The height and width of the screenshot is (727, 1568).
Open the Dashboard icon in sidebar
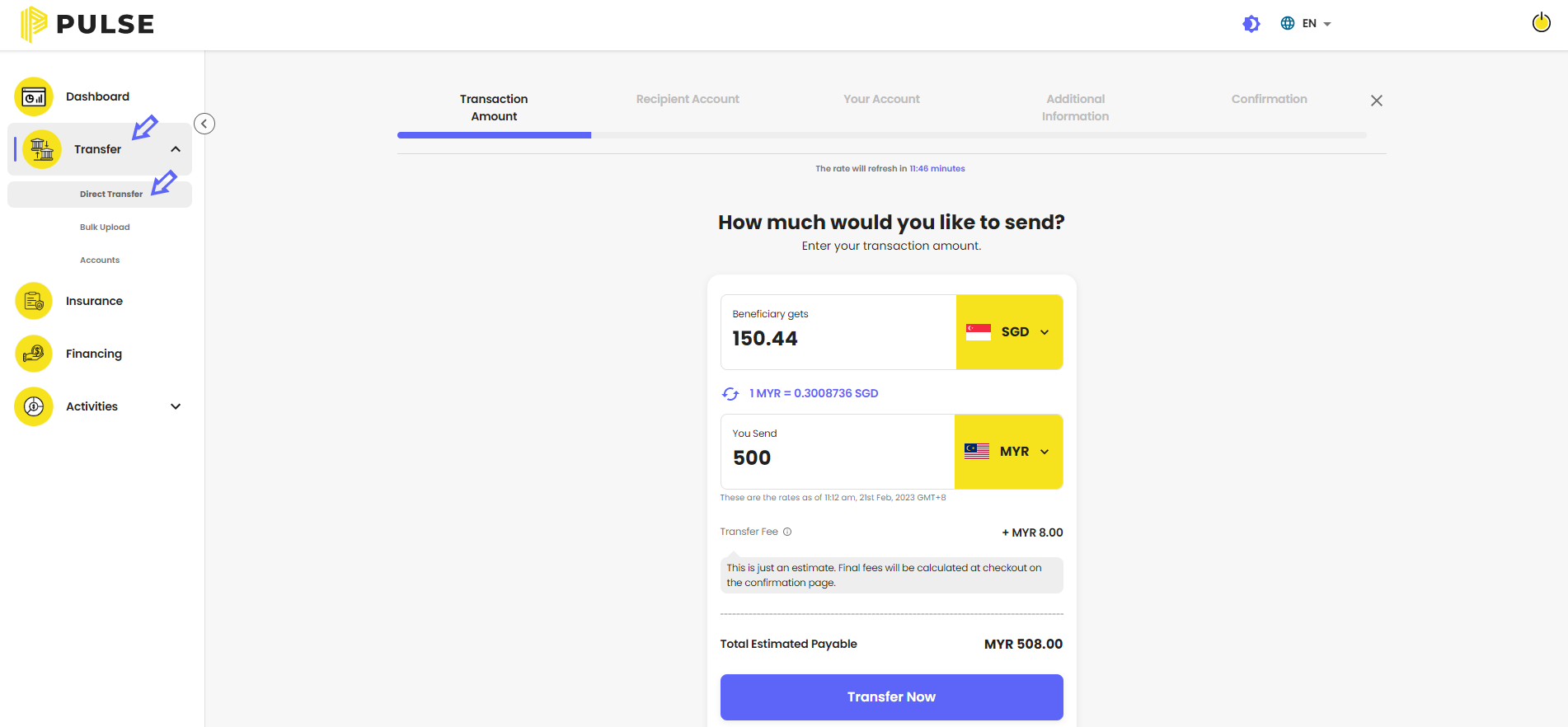(34, 97)
